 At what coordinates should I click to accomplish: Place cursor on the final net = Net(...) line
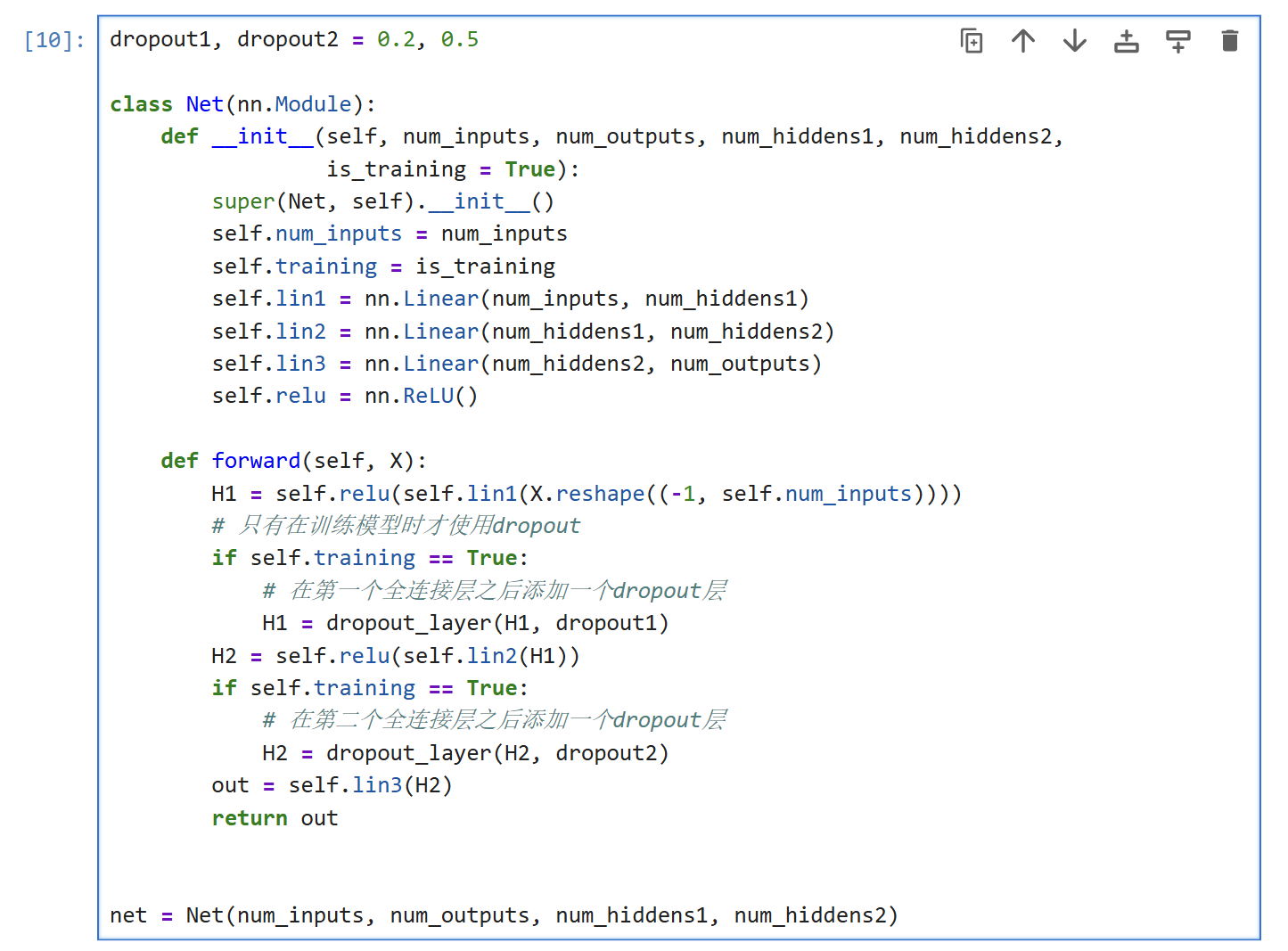point(504,915)
